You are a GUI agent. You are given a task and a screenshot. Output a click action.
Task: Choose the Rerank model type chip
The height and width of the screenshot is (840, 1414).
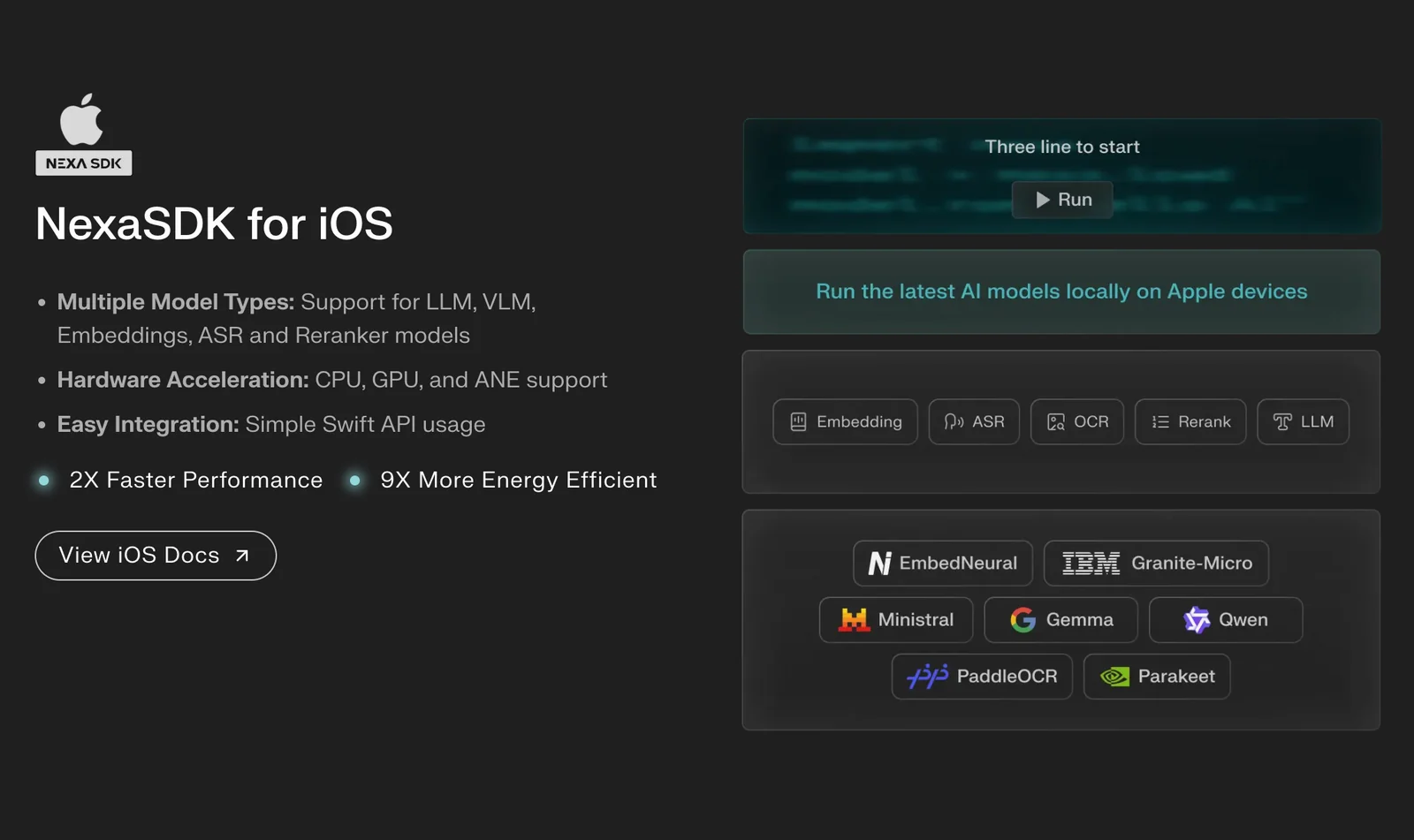1190,422
